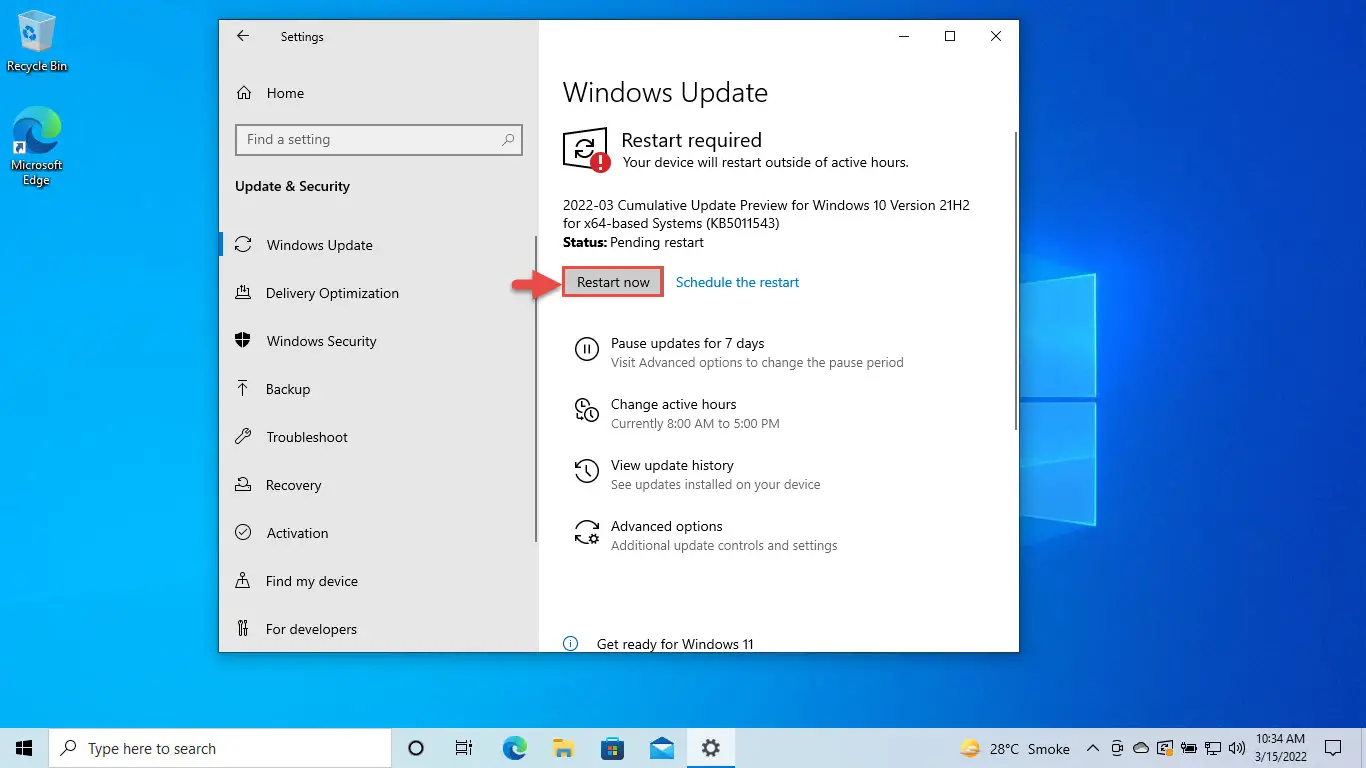Open the Action Center notifications icon
Image resolution: width=1366 pixels, height=768 pixels.
point(1333,748)
